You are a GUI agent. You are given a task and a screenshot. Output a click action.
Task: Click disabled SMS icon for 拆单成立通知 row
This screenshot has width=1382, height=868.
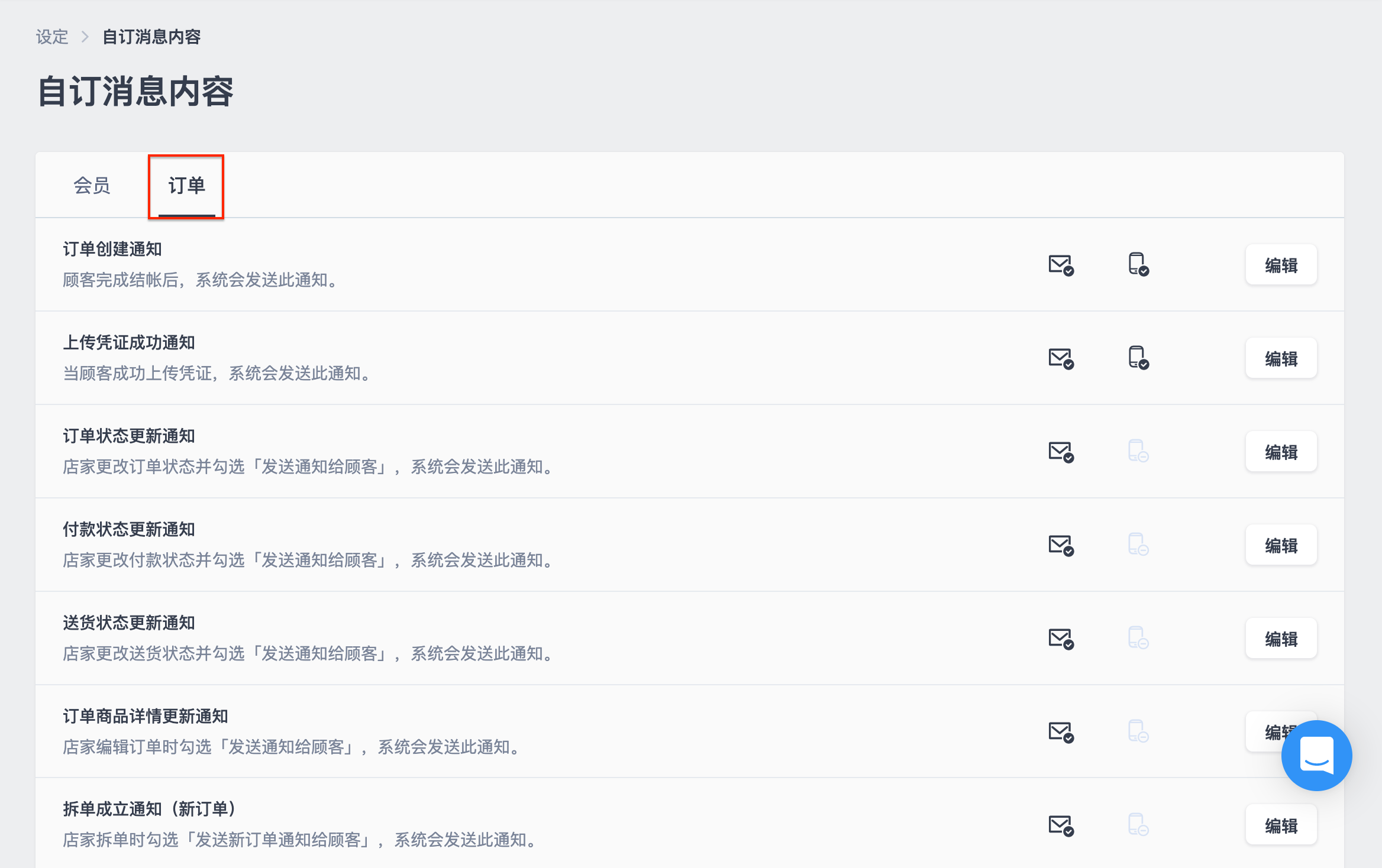point(1139,825)
